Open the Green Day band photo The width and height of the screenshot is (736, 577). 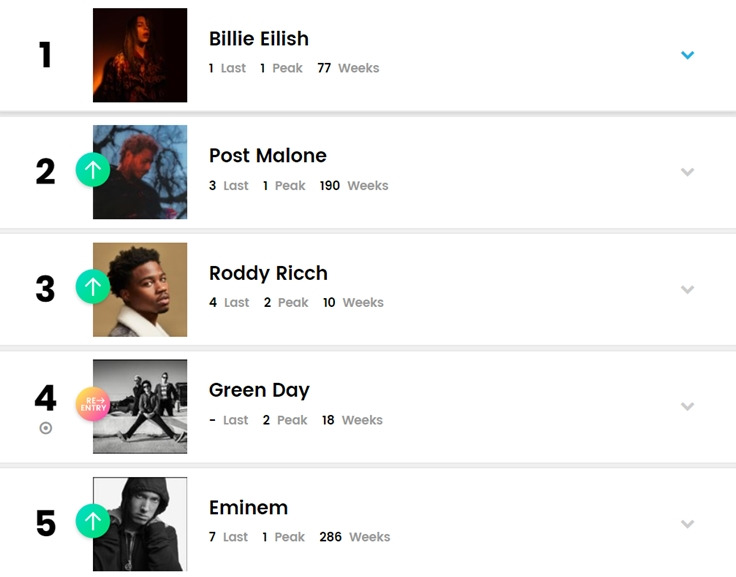140,407
